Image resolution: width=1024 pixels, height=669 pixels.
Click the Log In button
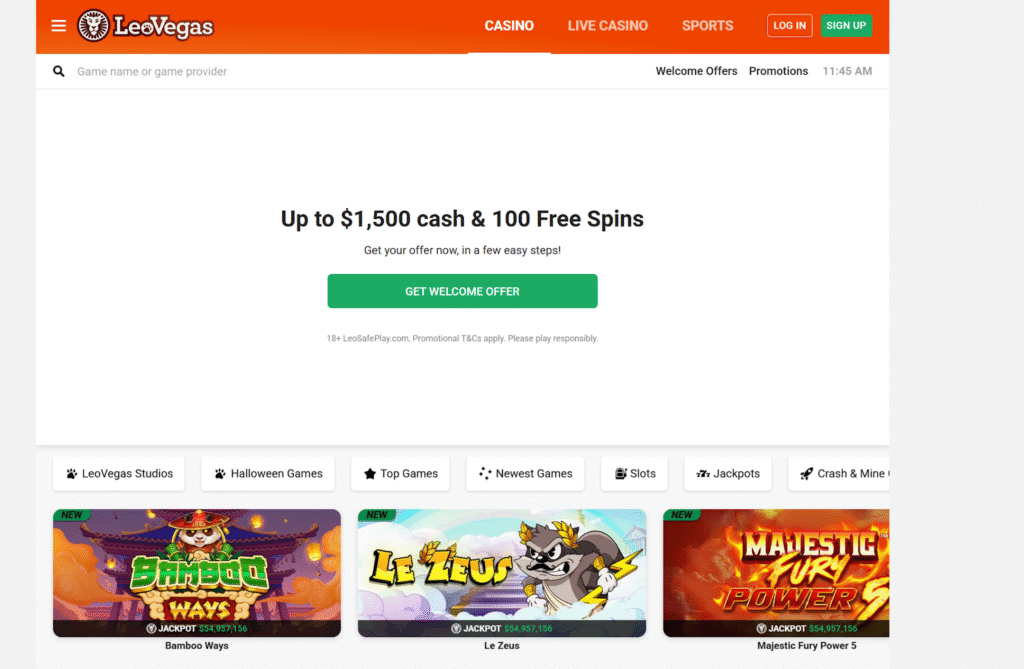click(x=790, y=25)
